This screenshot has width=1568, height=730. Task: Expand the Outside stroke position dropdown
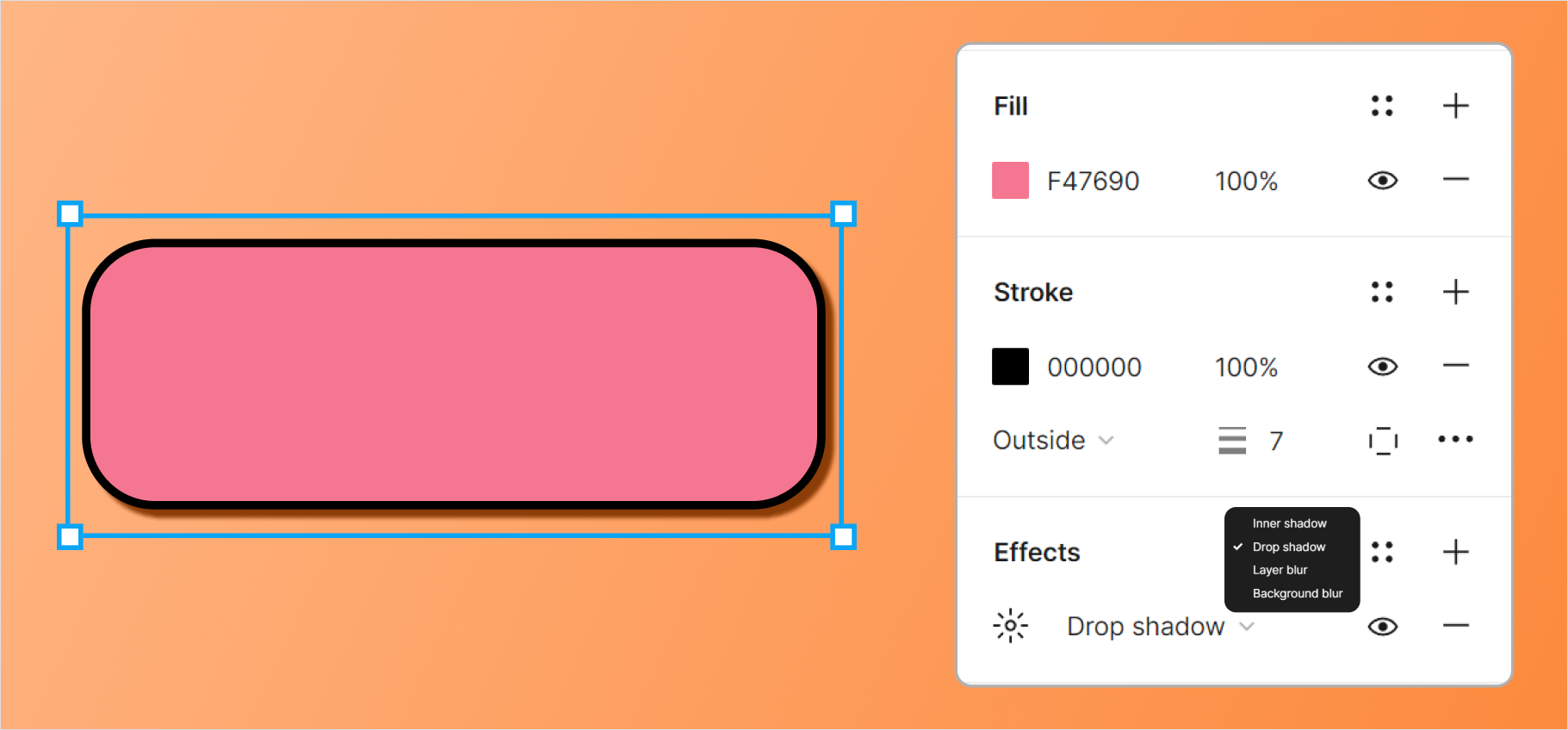point(1053,440)
